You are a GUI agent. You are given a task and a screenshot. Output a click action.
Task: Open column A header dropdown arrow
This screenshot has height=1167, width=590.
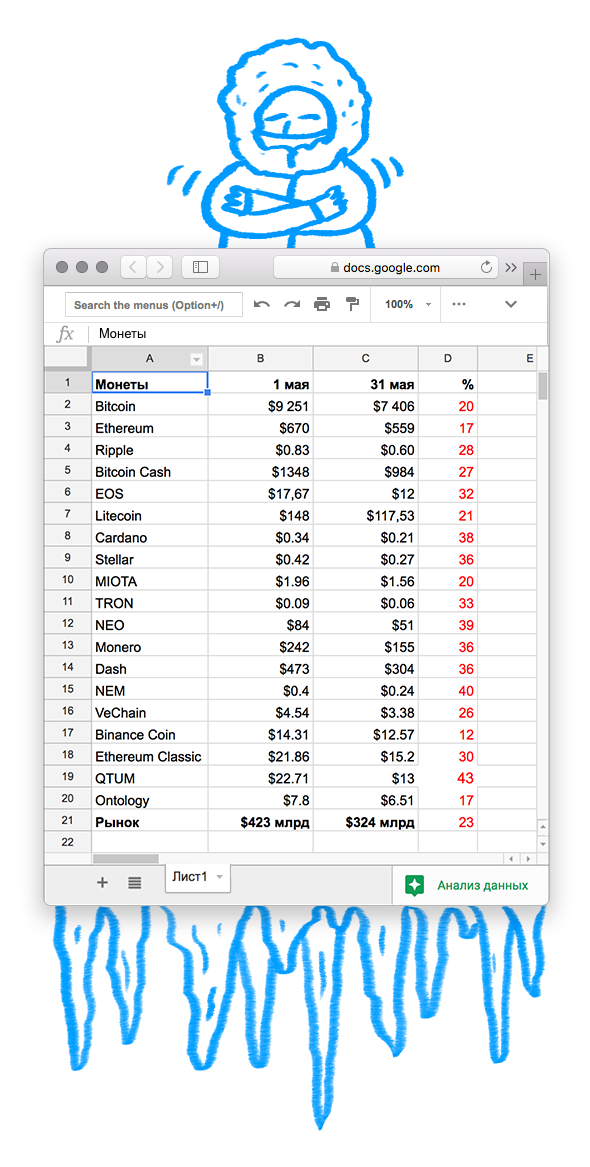(x=196, y=359)
